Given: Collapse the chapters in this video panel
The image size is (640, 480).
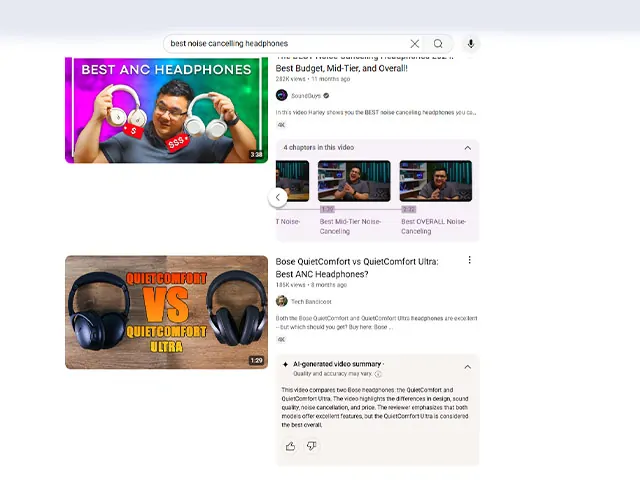Looking at the screenshot, I should click(467, 148).
